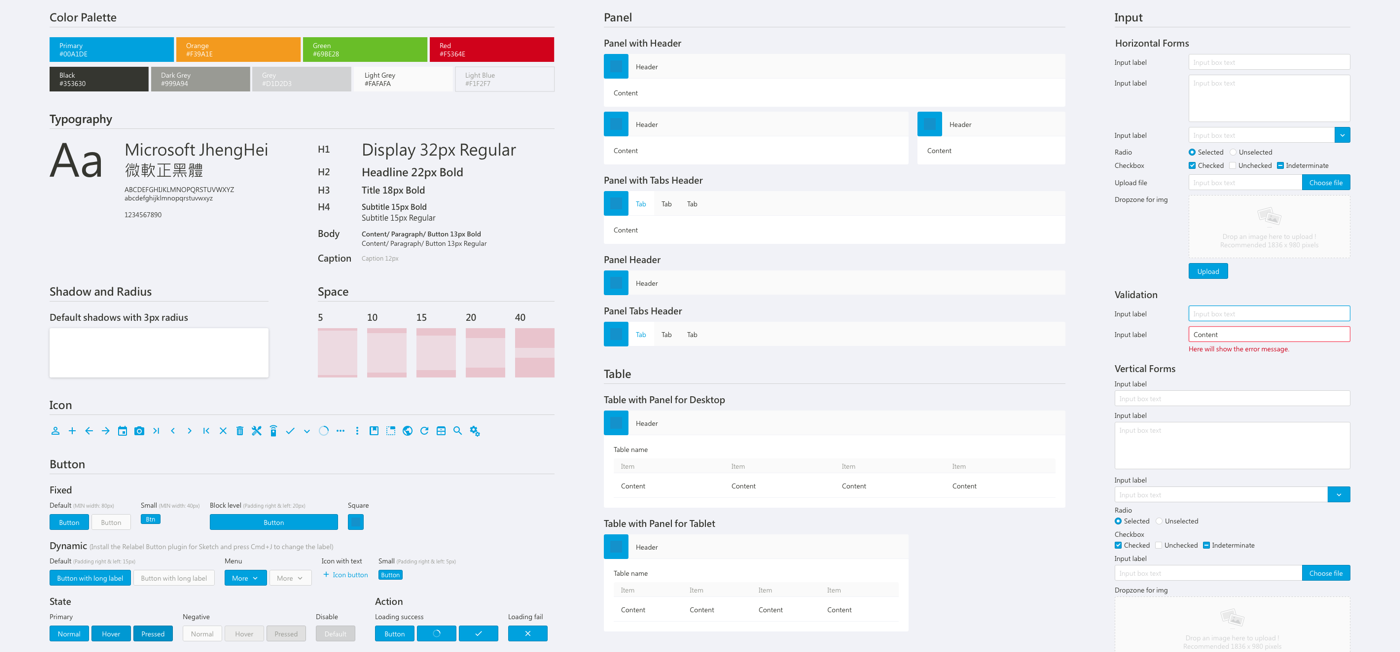The image size is (1400, 652).
Task: Select the third tab under Panel Tabs Header
Action: (692, 335)
